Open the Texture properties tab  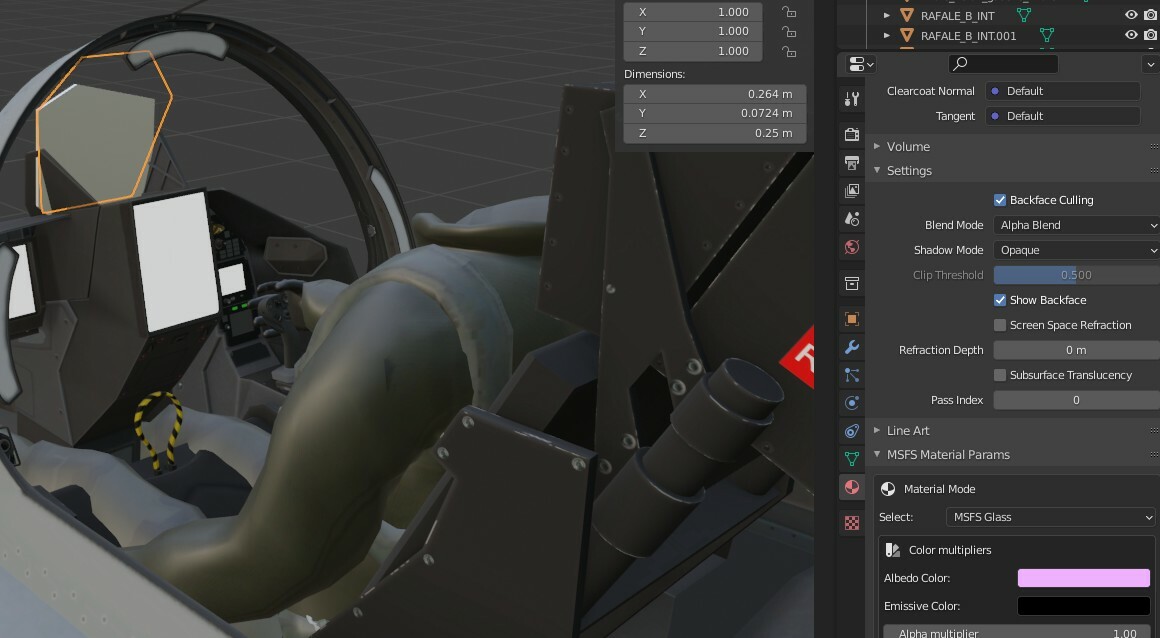[852, 523]
